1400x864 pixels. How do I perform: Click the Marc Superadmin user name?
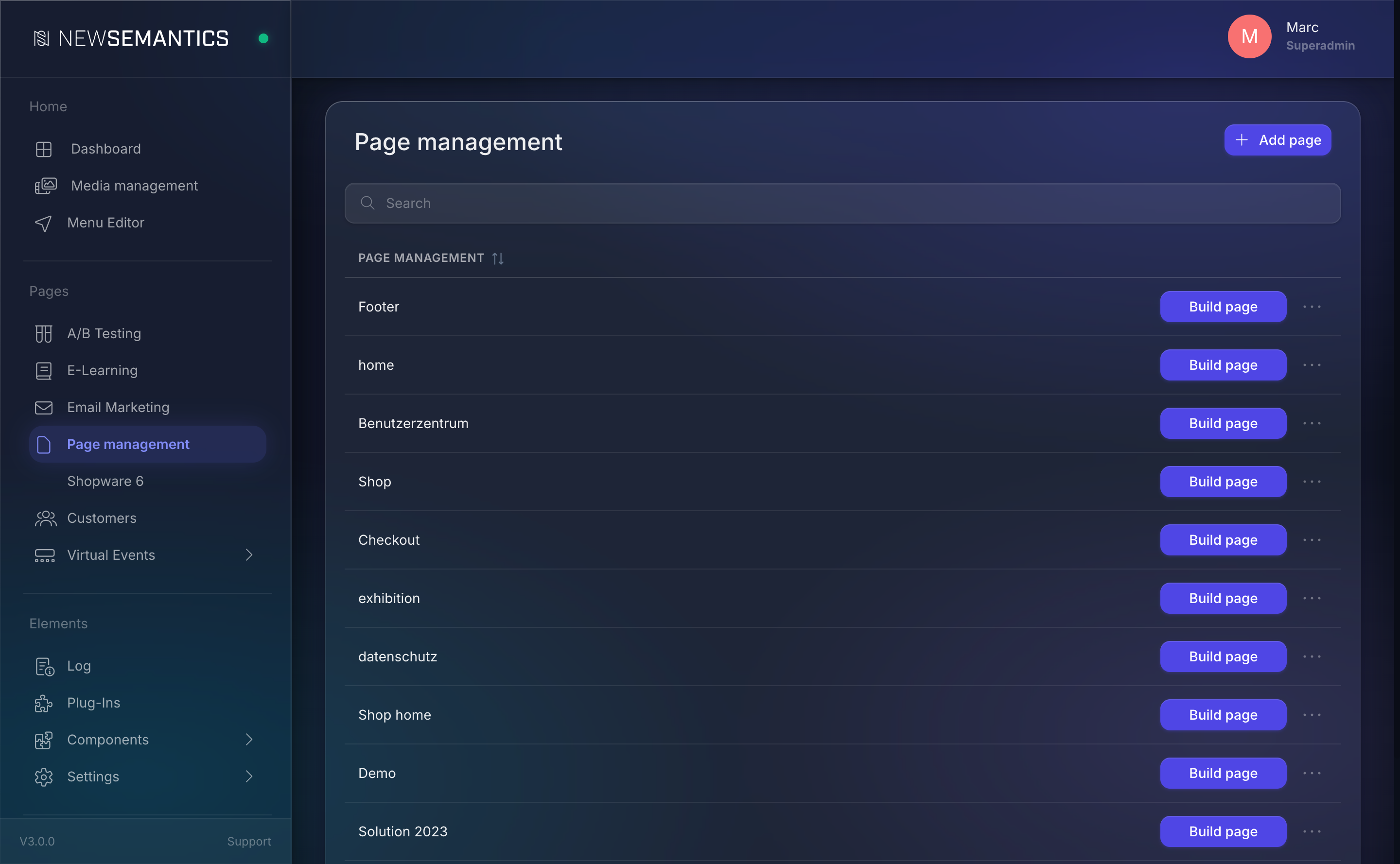1320,36
